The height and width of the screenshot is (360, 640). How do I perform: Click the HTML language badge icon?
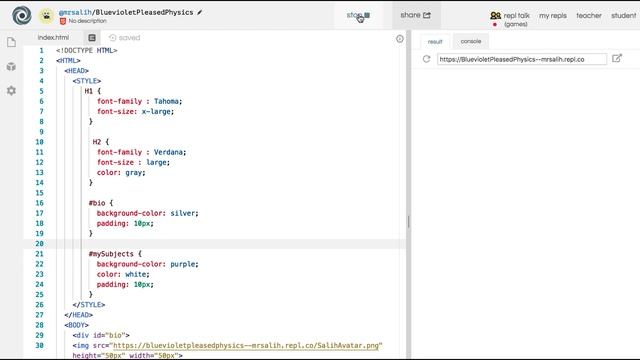(63, 21)
